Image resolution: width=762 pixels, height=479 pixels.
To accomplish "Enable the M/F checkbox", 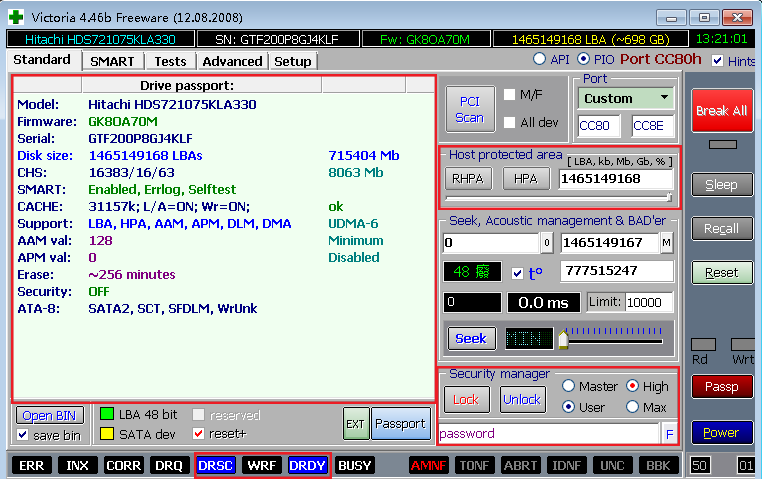I will 509,94.
